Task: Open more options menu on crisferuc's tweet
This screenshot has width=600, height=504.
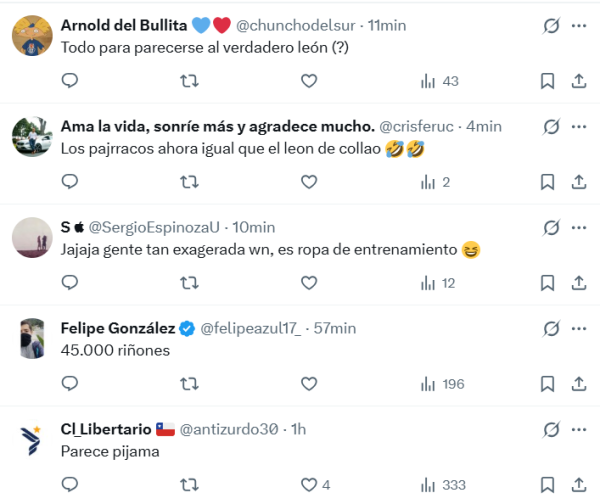Action: [579, 126]
